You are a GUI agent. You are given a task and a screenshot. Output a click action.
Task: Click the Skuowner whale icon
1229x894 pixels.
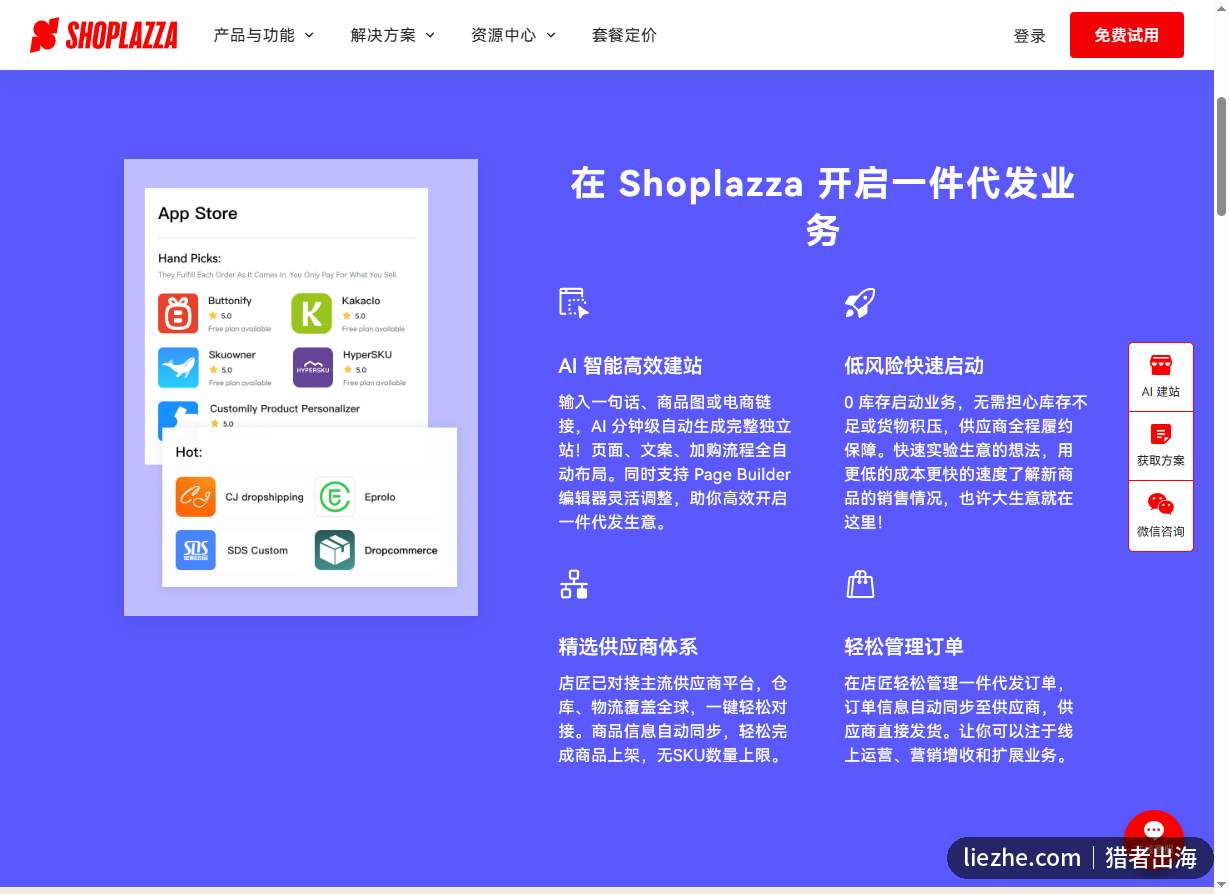pos(178,367)
